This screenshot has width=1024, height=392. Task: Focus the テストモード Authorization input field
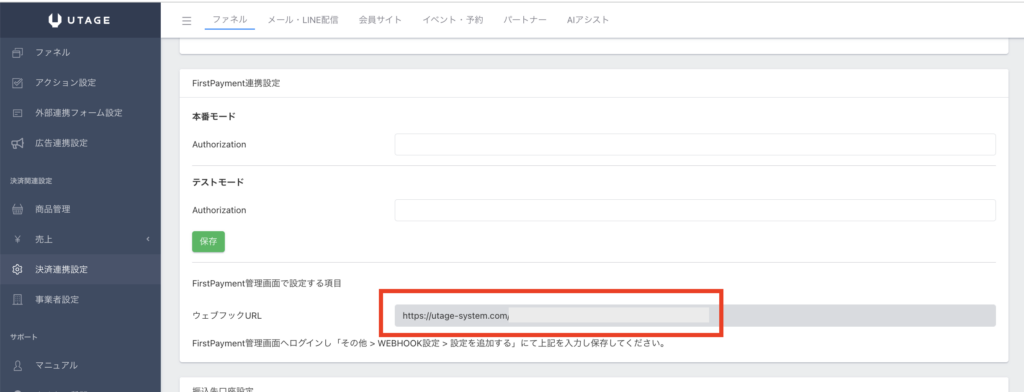[x=695, y=210]
